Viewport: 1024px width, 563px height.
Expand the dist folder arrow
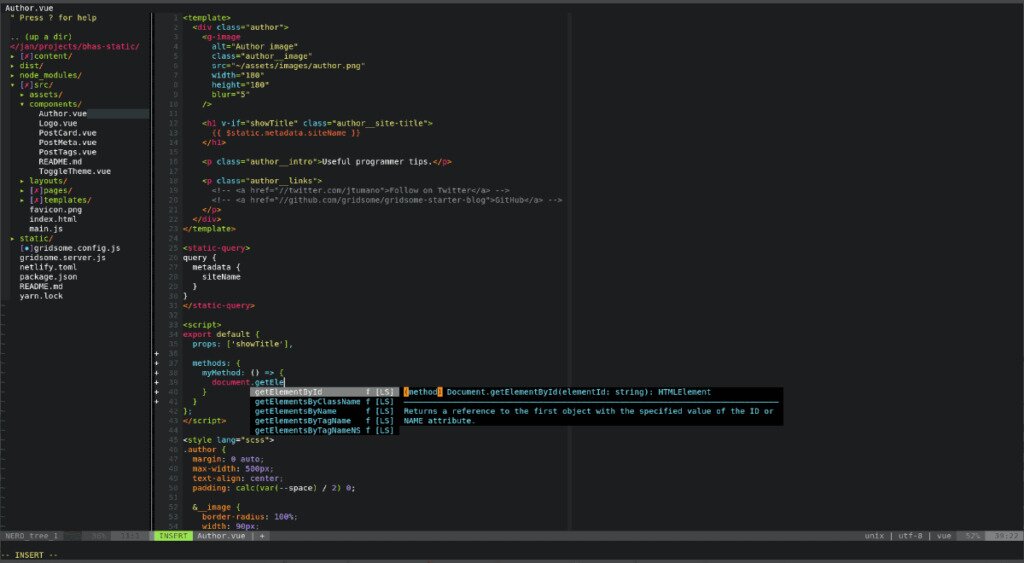(x=13, y=66)
